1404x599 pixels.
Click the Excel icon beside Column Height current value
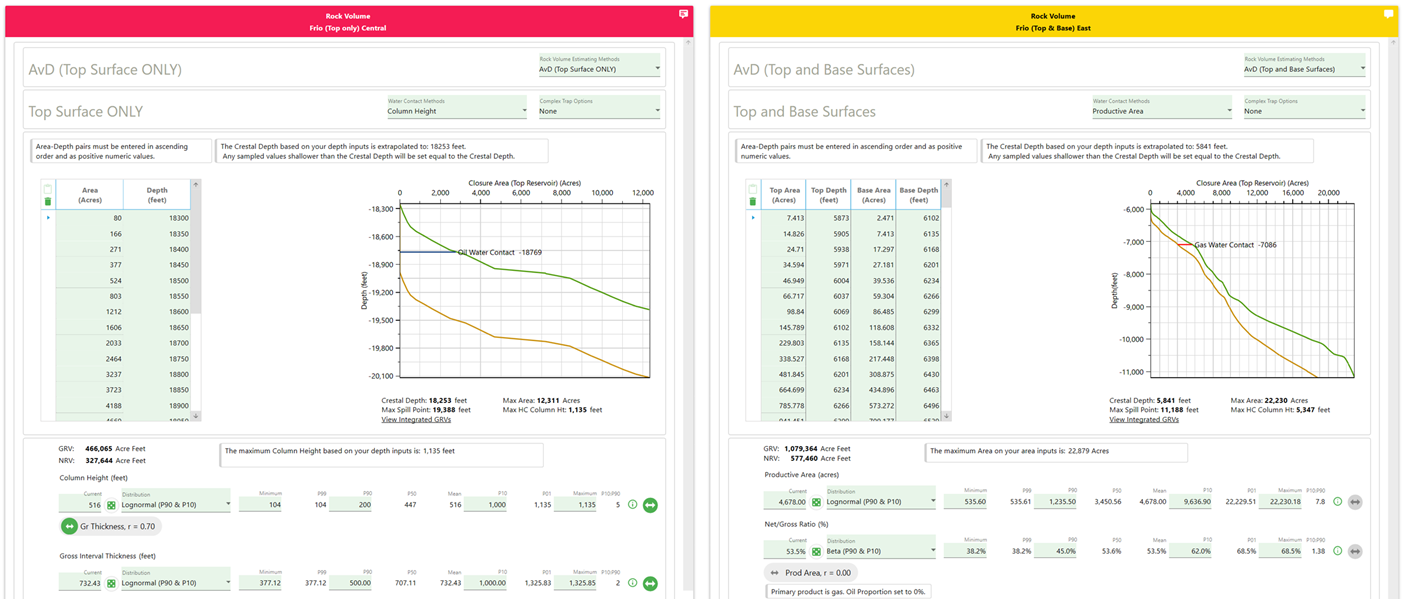(111, 504)
